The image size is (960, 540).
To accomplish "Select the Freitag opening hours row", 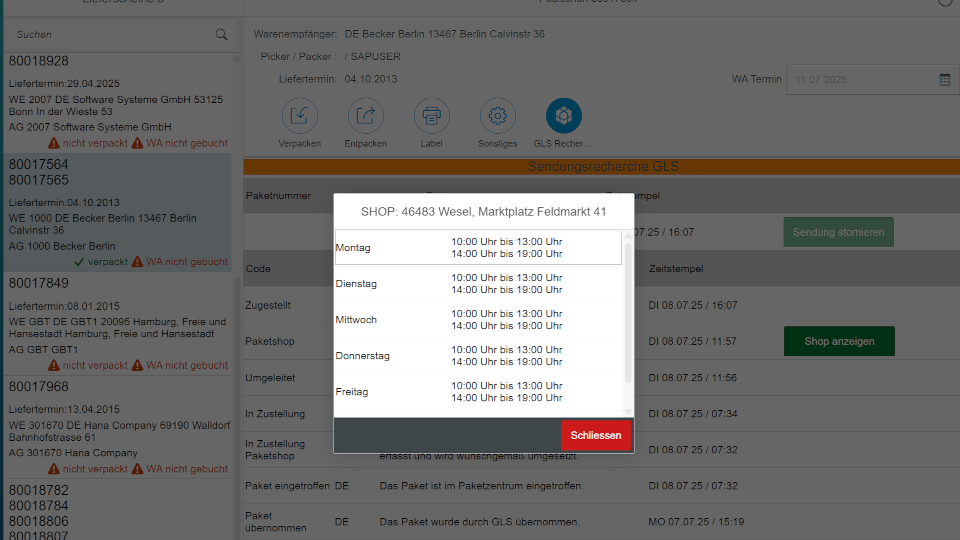I will pos(478,392).
